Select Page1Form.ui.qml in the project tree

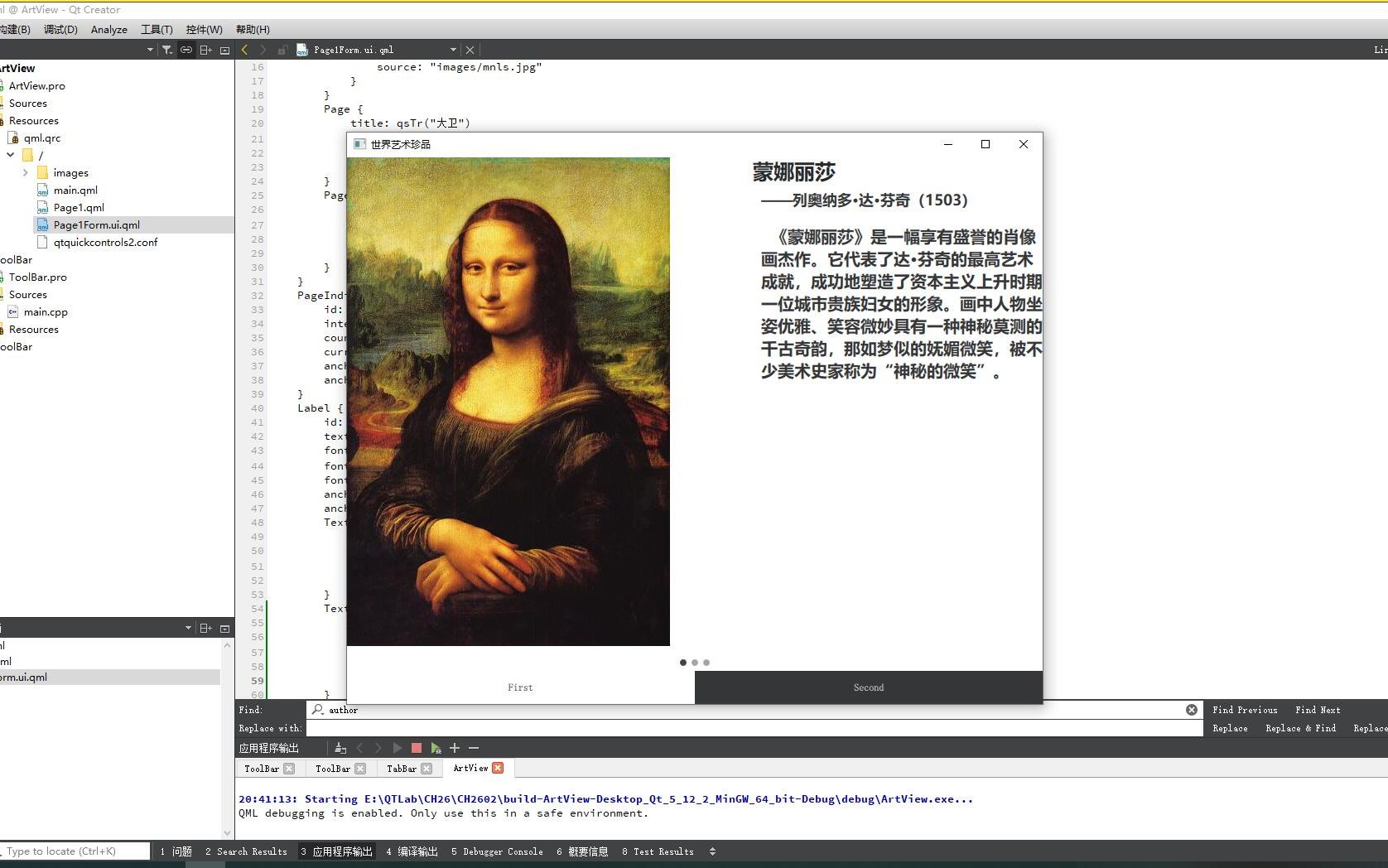coord(96,224)
